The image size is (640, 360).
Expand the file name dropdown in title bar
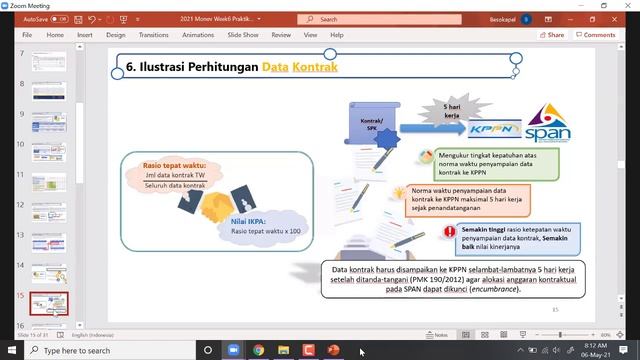point(259,19)
